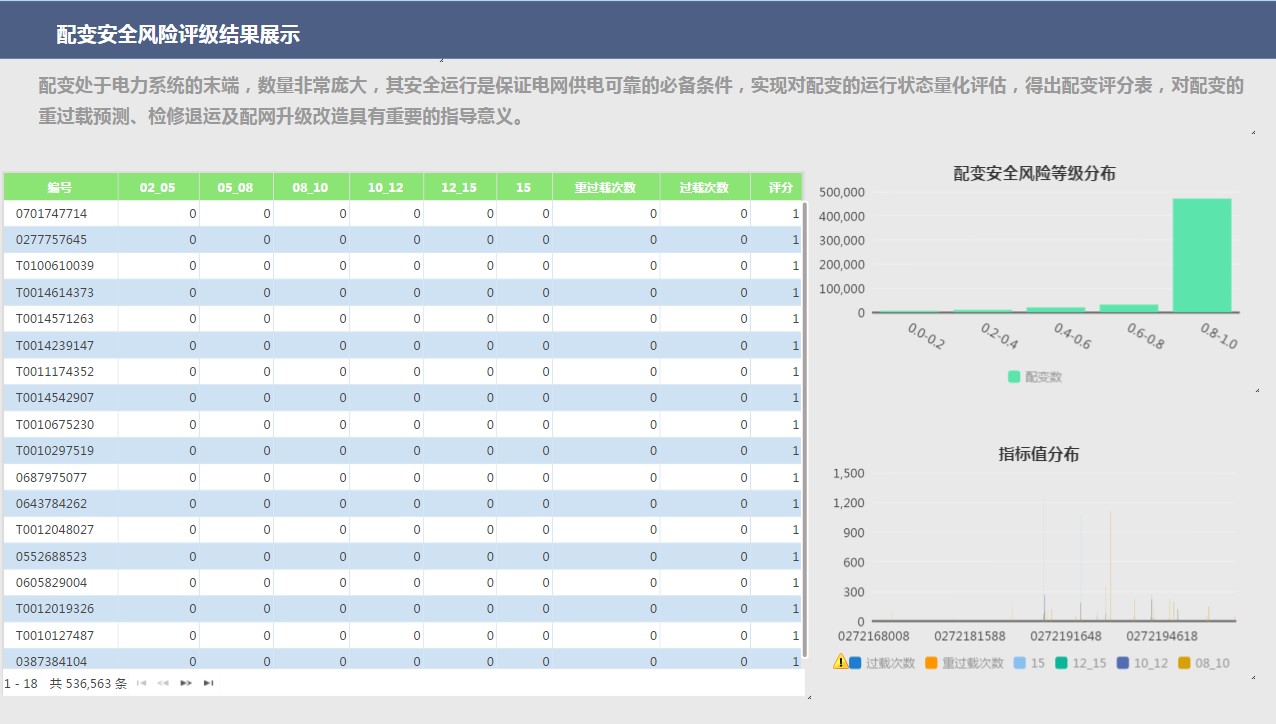Go to the first table page
1276x724 pixels.
[141, 684]
